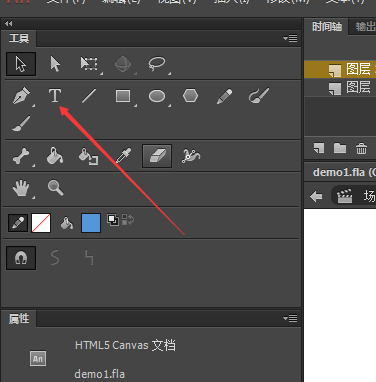Open the Properties panel options menu
This screenshot has height=382, width=376.
pos(290,318)
